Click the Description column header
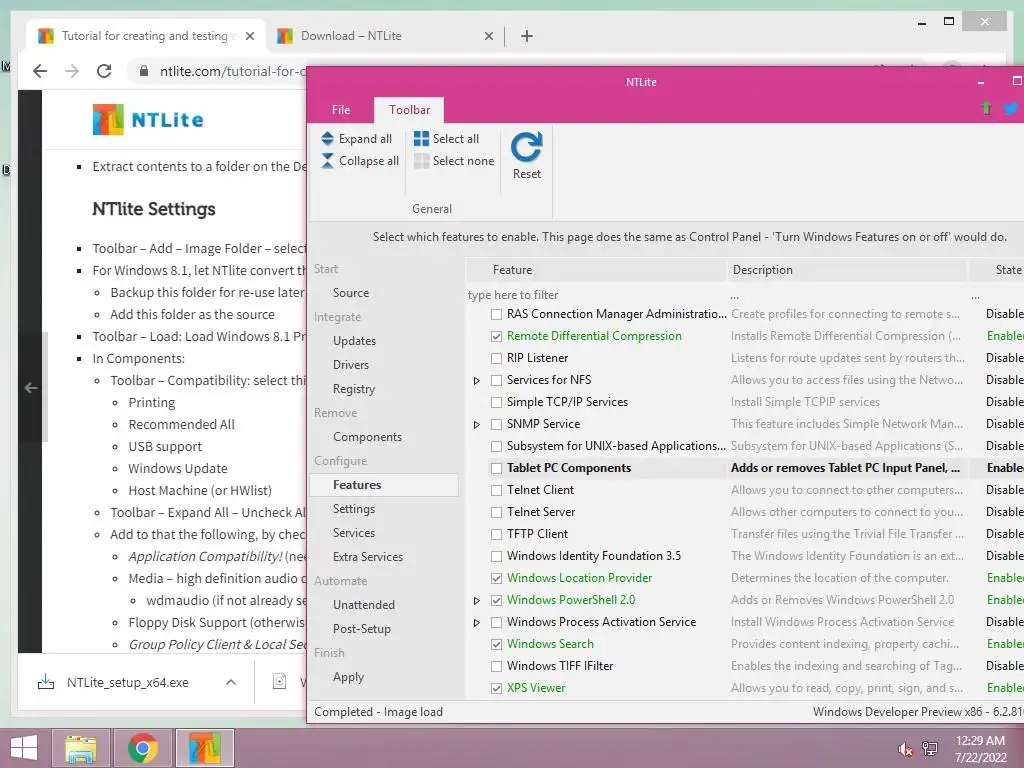This screenshot has width=1024, height=768. coord(846,270)
